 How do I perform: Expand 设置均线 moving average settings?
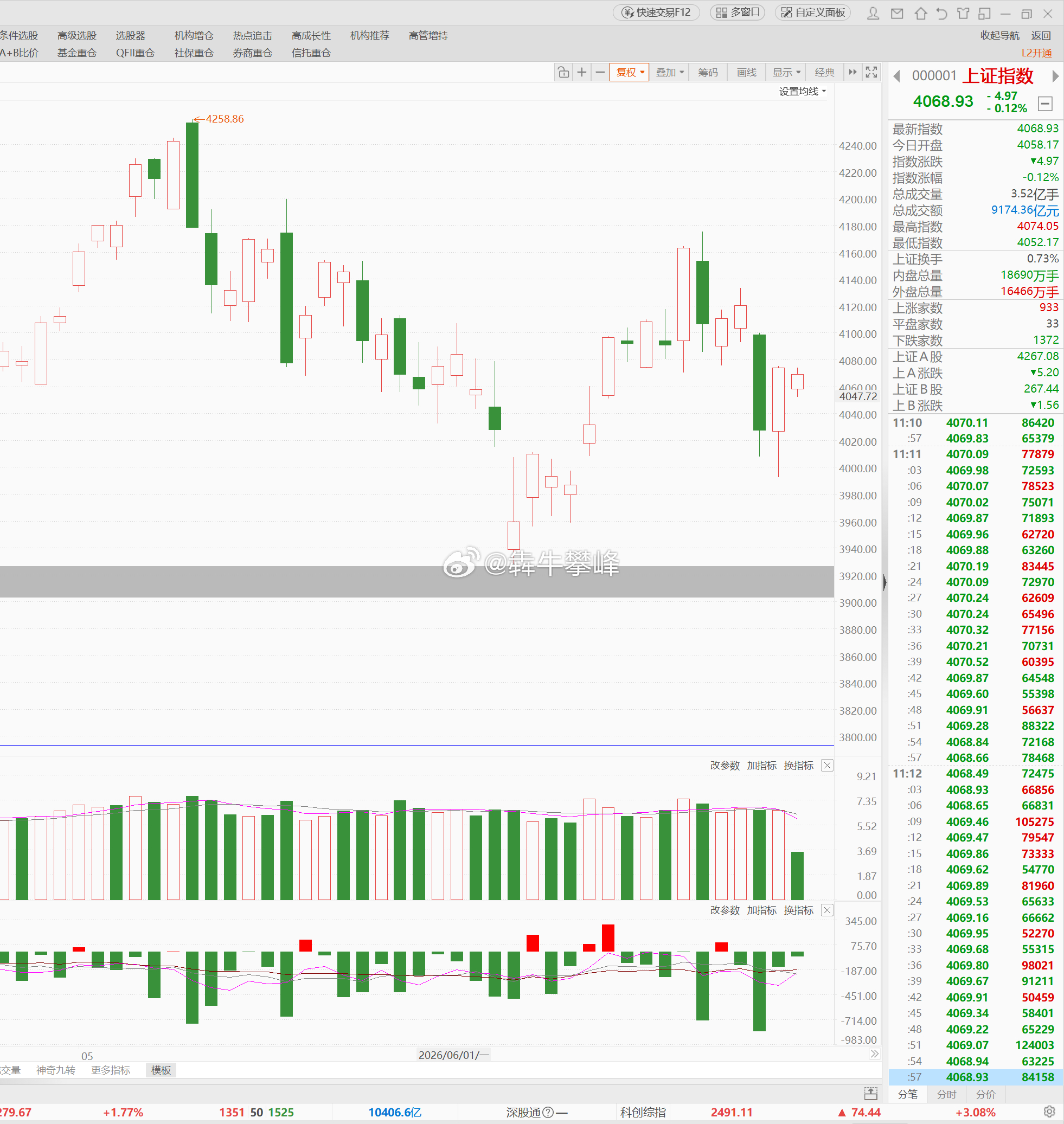(802, 91)
